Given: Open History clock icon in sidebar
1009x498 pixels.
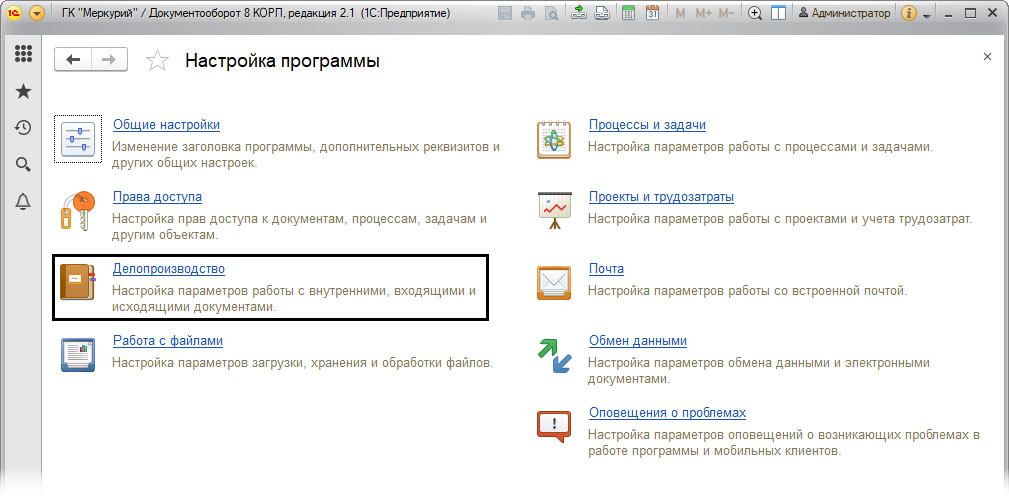Looking at the screenshot, I should (22, 128).
